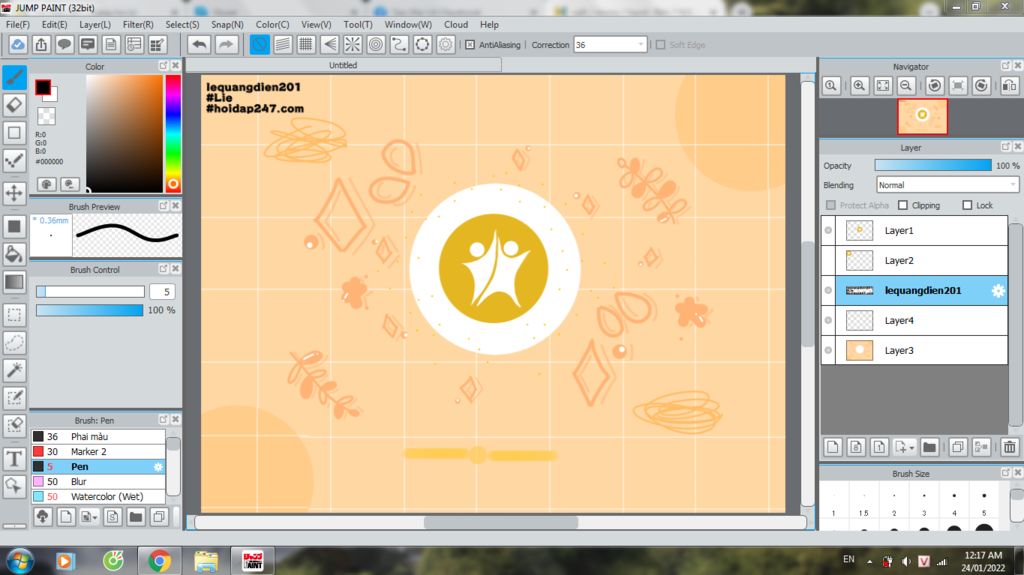The image size is (1024, 575).
Task: Open Correction value dropdown
Action: (x=641, y=44)
